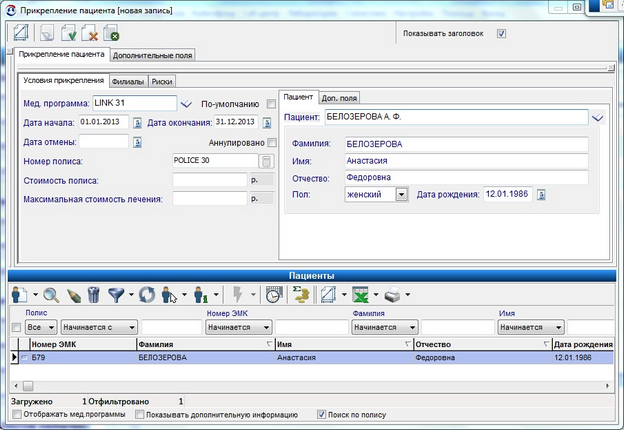
Task: Sort by Фамилия column header
Action: tap(206, 344)
